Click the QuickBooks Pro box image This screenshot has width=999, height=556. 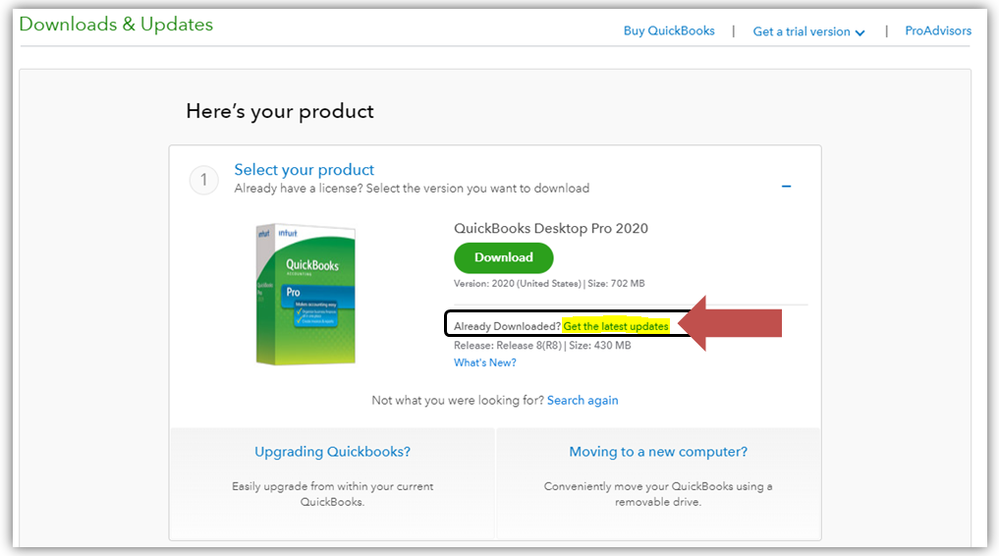point(306,294)
